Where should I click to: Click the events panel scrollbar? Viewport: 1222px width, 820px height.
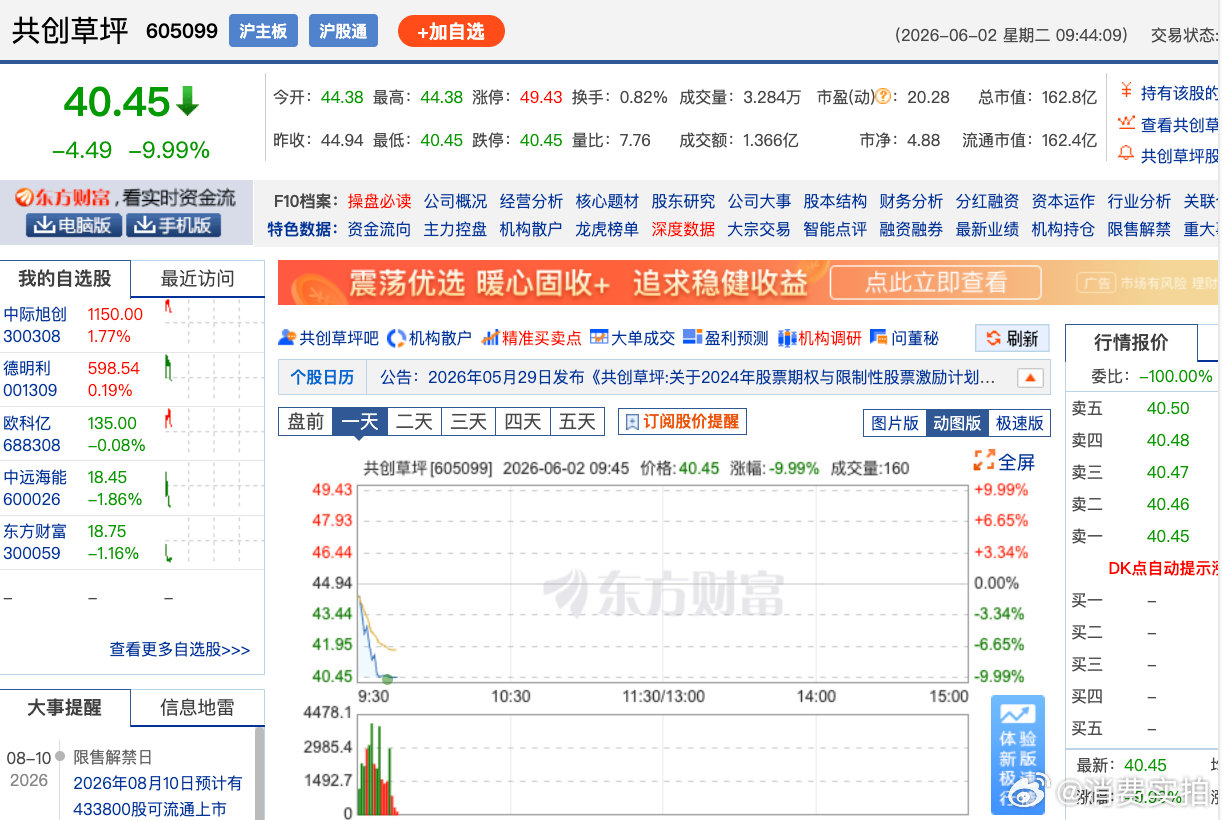tap(260, 773)
